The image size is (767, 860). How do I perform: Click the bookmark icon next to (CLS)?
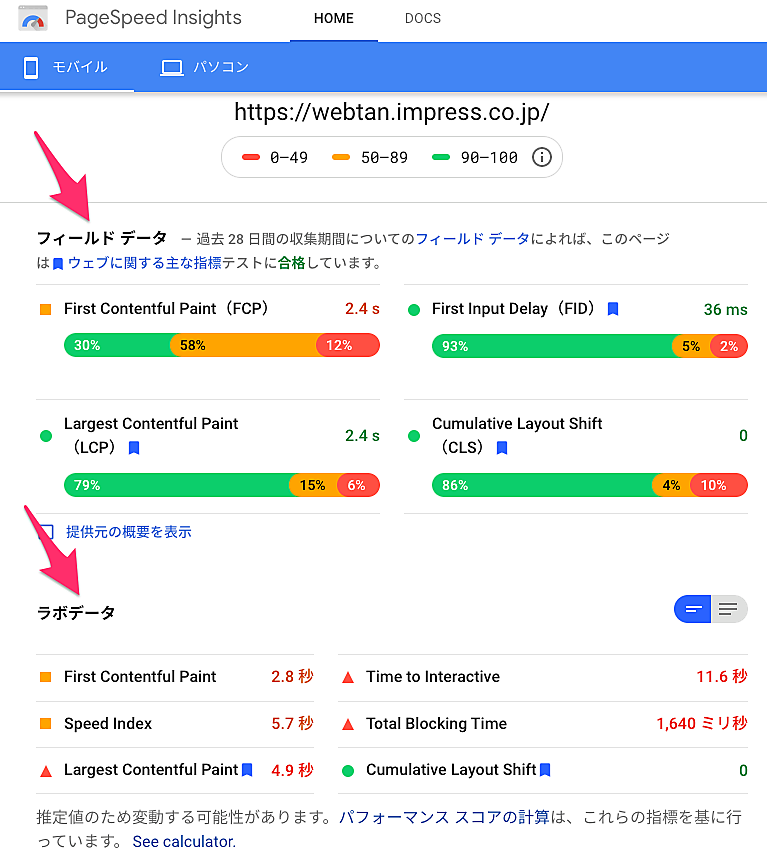(x=502, y=448)
